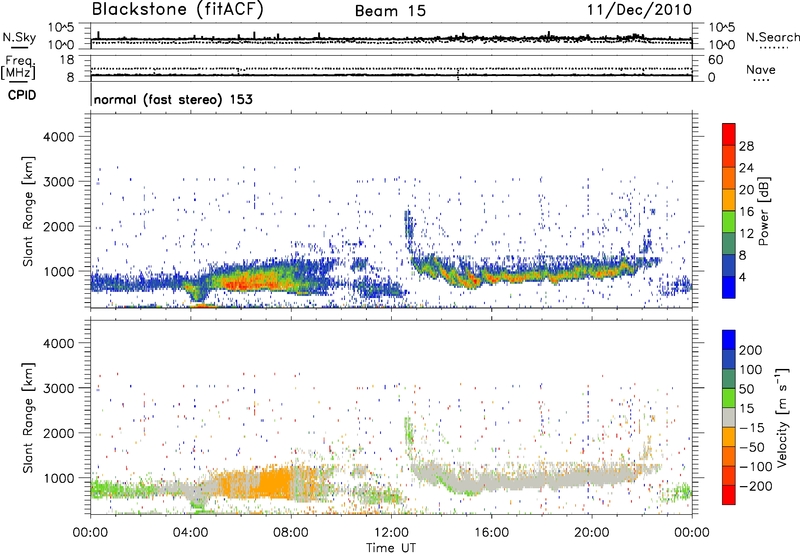Click the '1000' tick on power panel
This screenshot has height=554, width=800.
59,271
